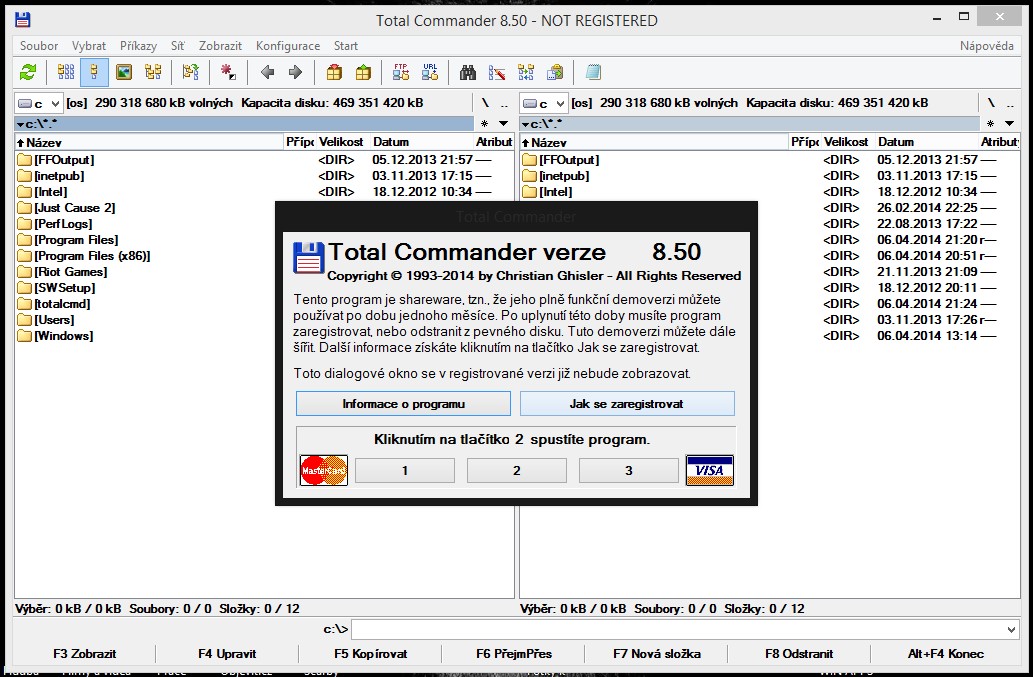The height and width of the screenshot is (677, 1033).
Task: Open right panel directory hotlist asterisk
Action: [x=990, y=124]
